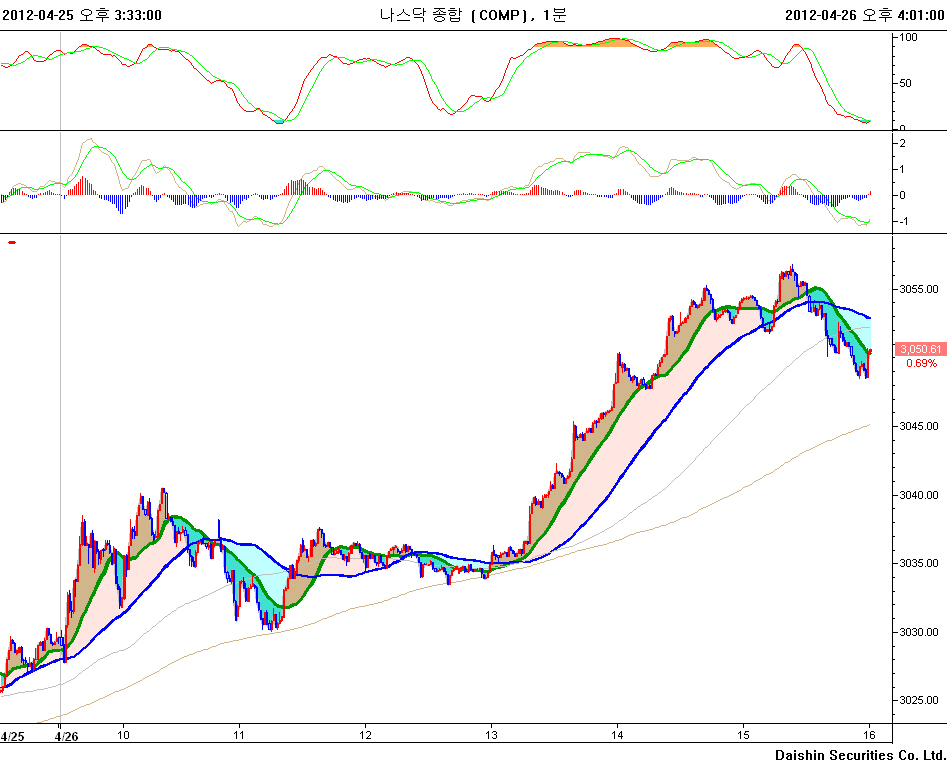Select the 4/25 date label on time axis

click(x=13, y=736)
